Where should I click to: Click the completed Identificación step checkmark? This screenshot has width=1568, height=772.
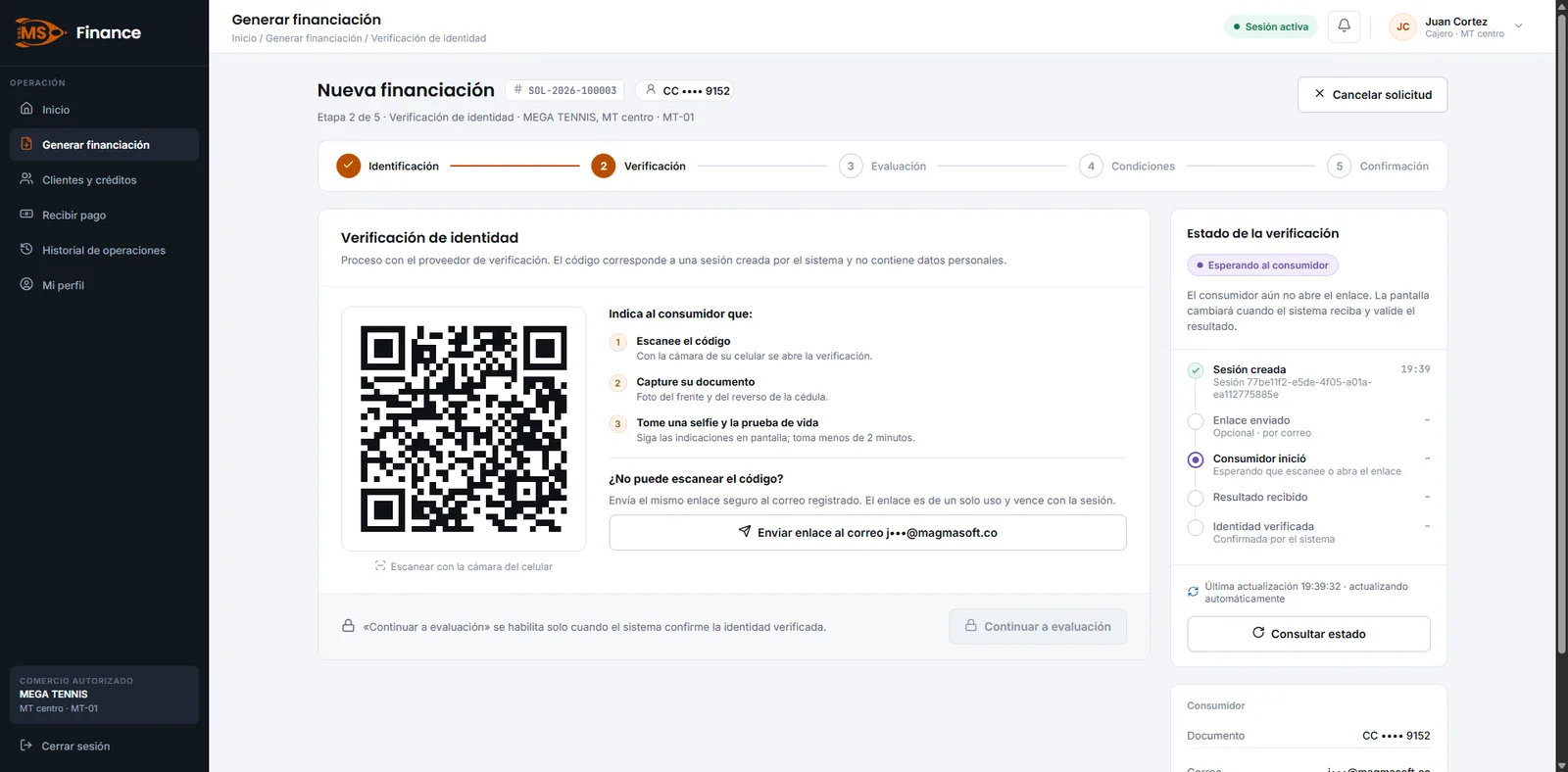tap(348, 166)
